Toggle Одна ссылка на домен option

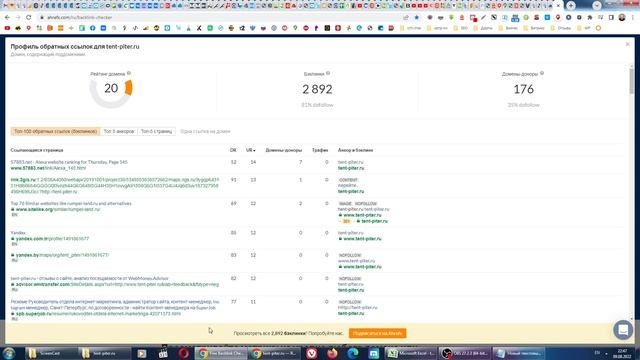coord(205,131)
